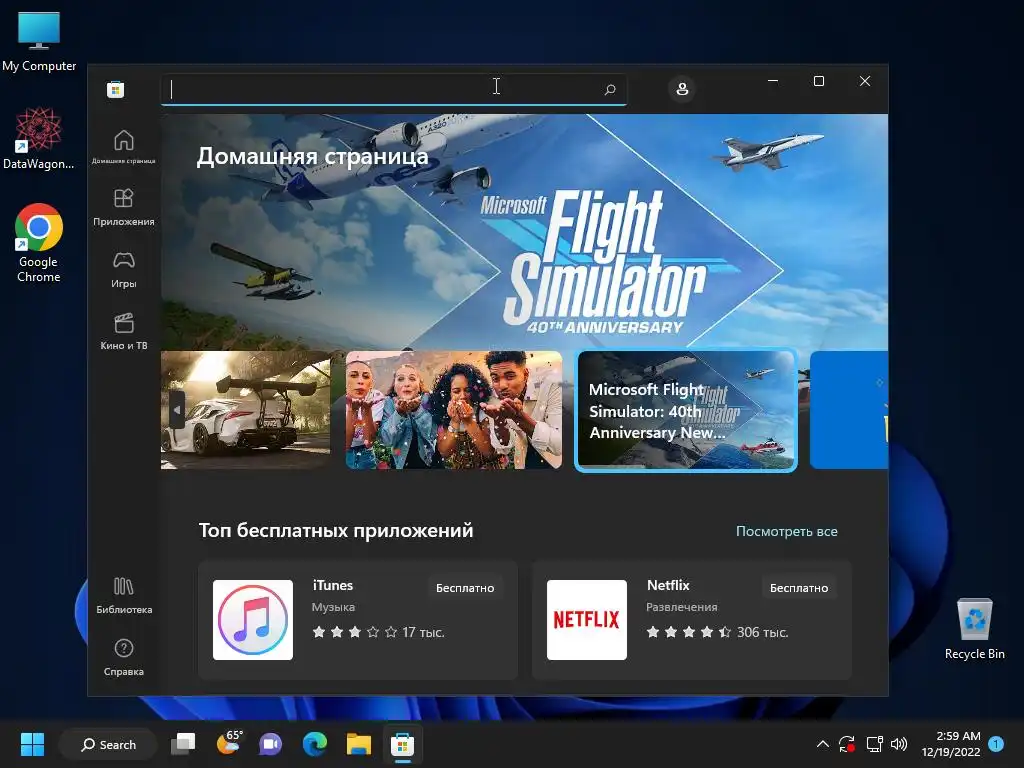Select the blue partially visible carousel thumbnail
This screenshot has height=768, width=1024.
point(849,410)
